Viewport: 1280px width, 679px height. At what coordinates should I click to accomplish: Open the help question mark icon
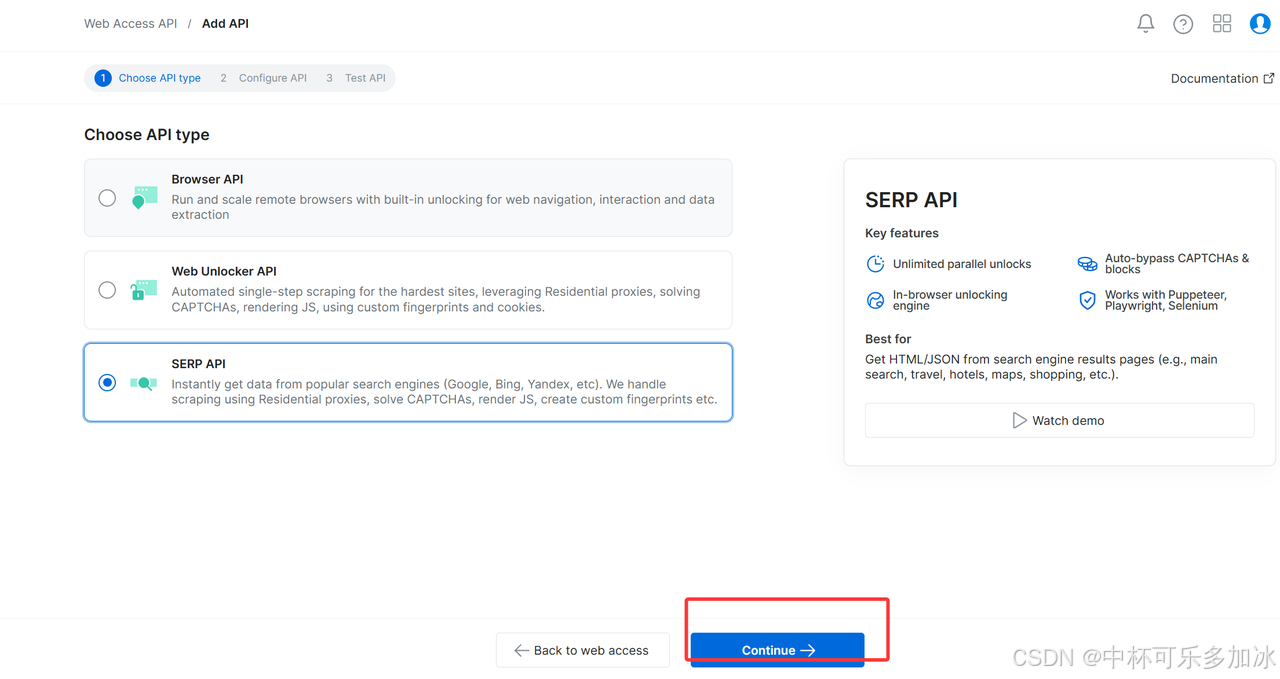(x=1183, y=24)
